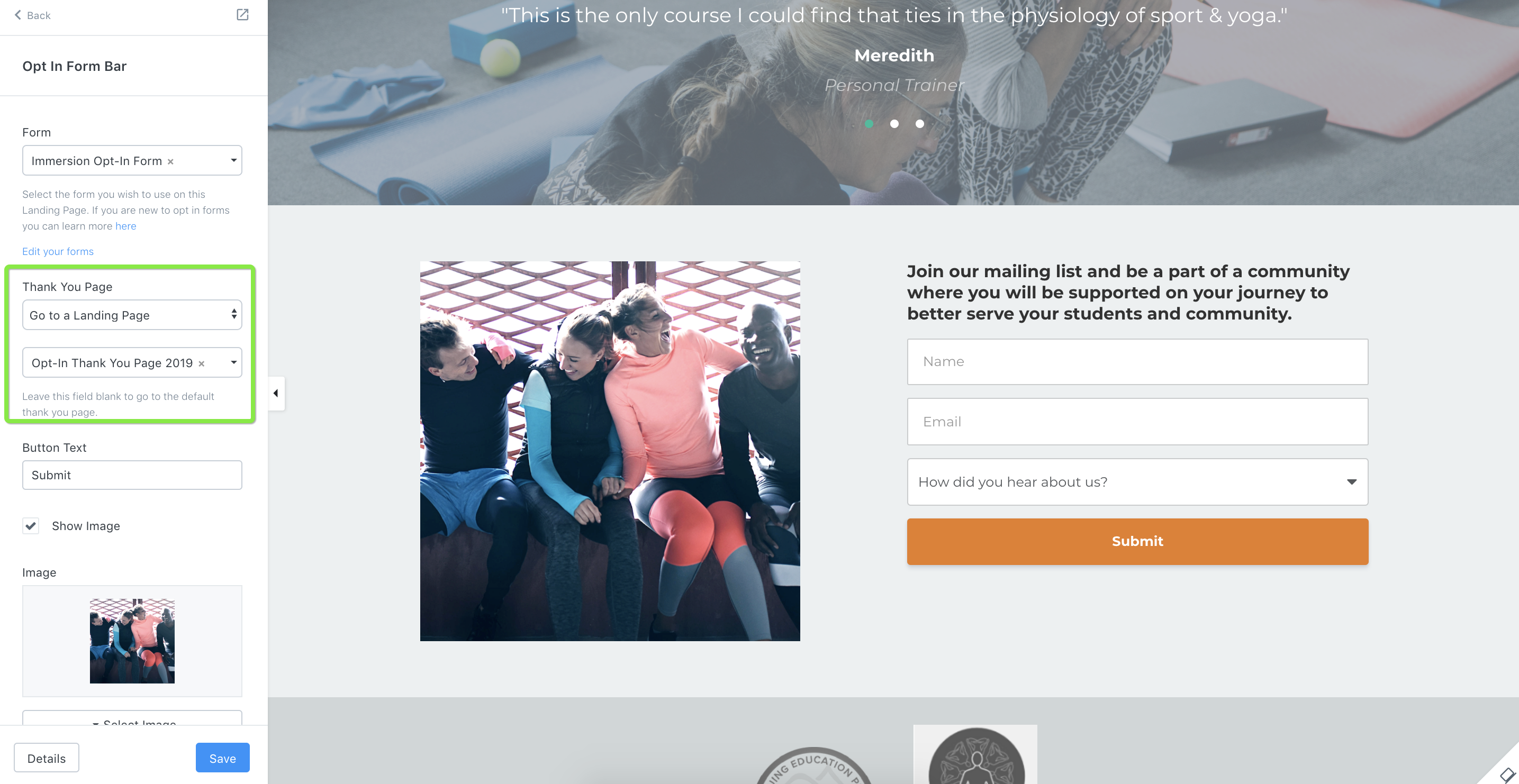Click the Details button
Viewport: 1519px width, 784px height.
tap(47, 758)
